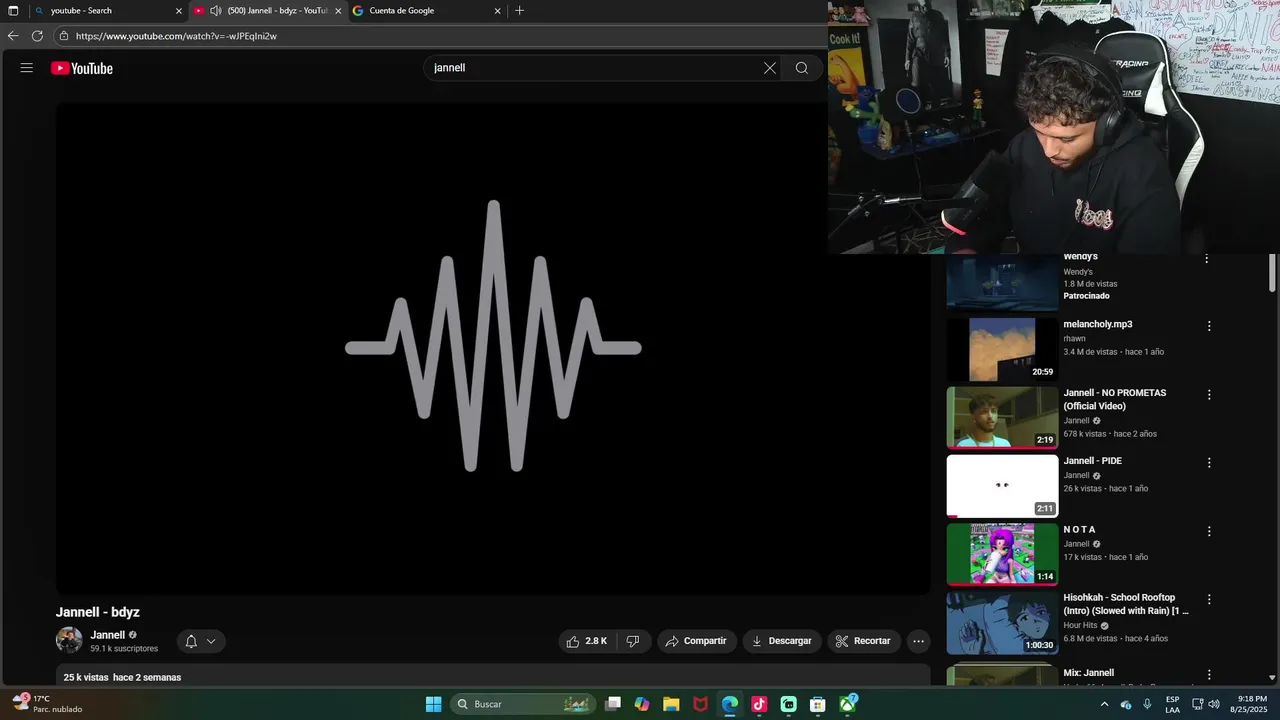1280x720 pixels.
Task: Click the Windows Buscar search box
Action: pos(522,704)
